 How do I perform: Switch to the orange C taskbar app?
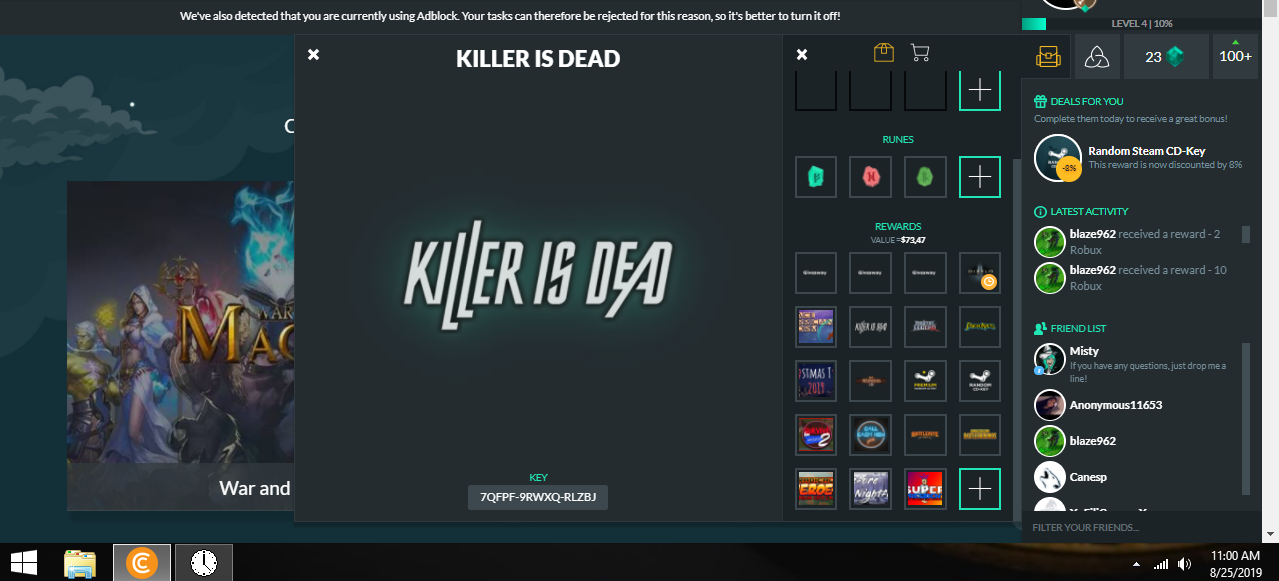[142, 564]
